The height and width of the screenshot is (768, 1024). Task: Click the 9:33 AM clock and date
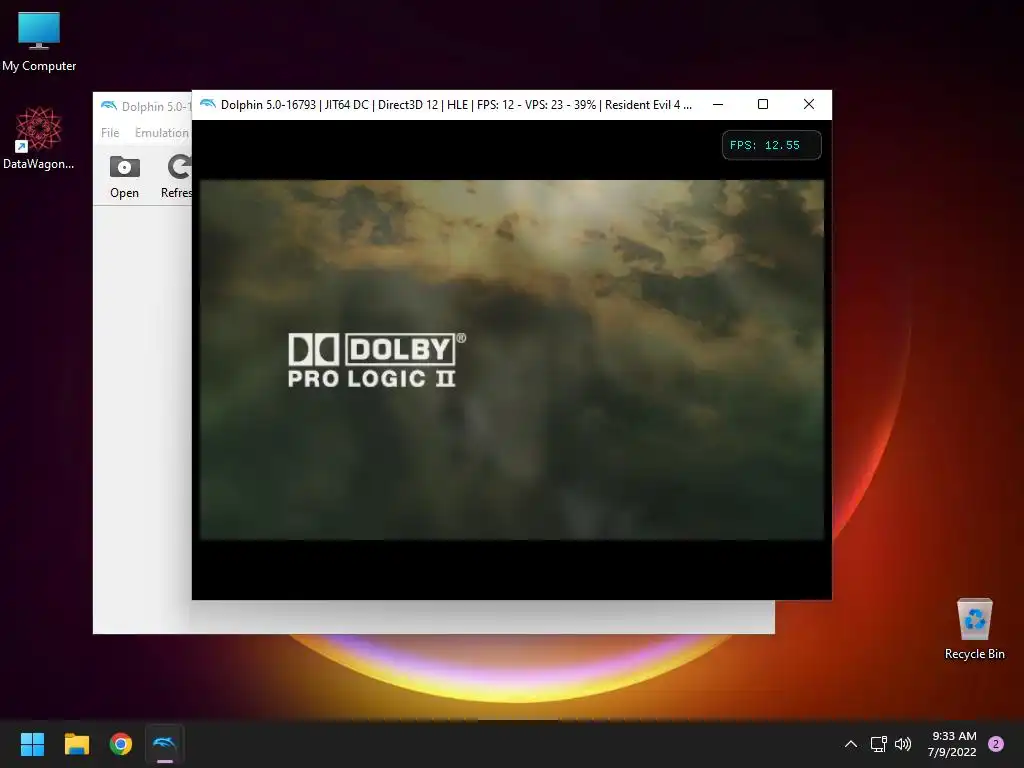coord(953,744)
